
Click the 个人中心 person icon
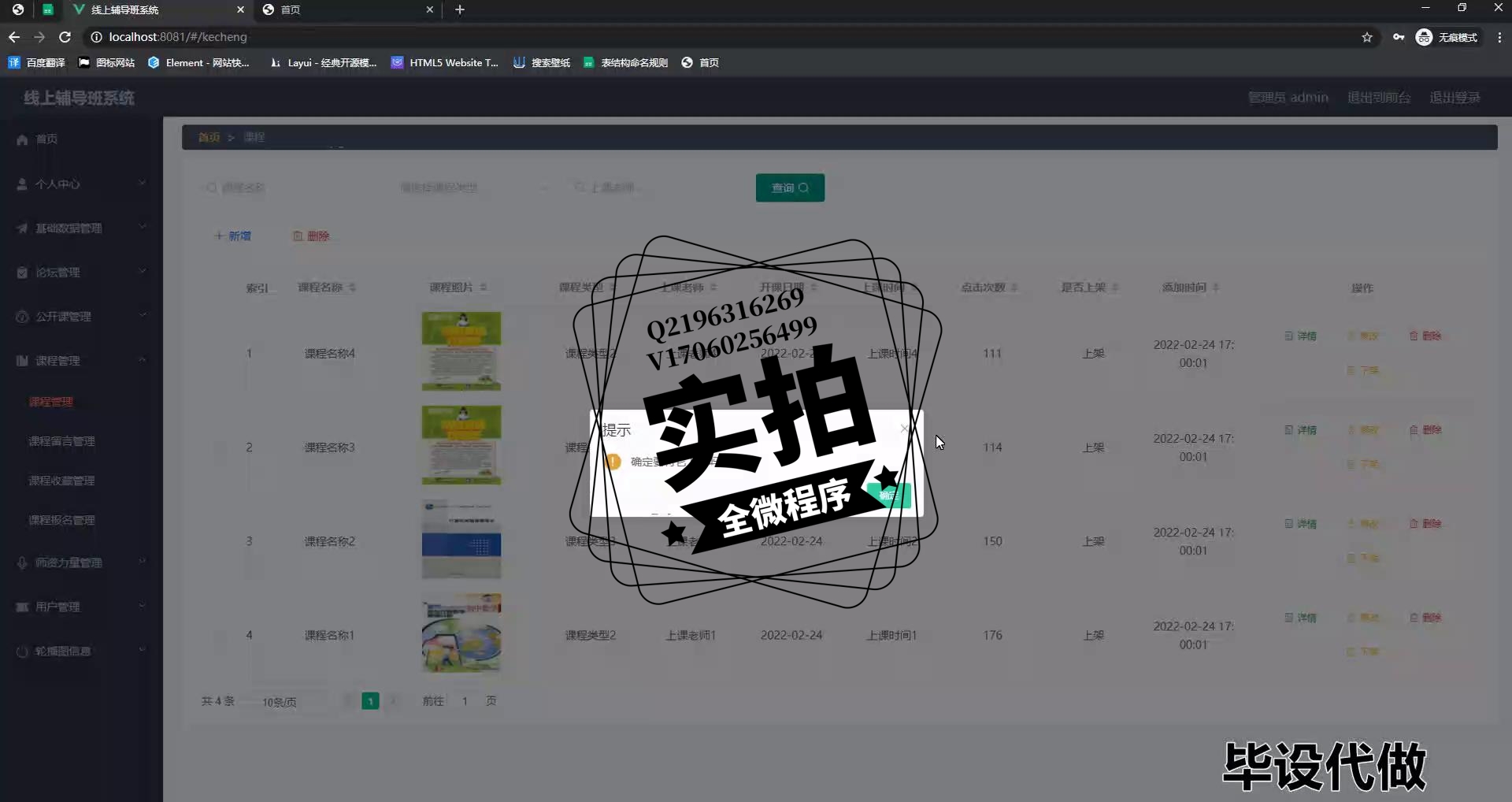(x=22, y=184)
